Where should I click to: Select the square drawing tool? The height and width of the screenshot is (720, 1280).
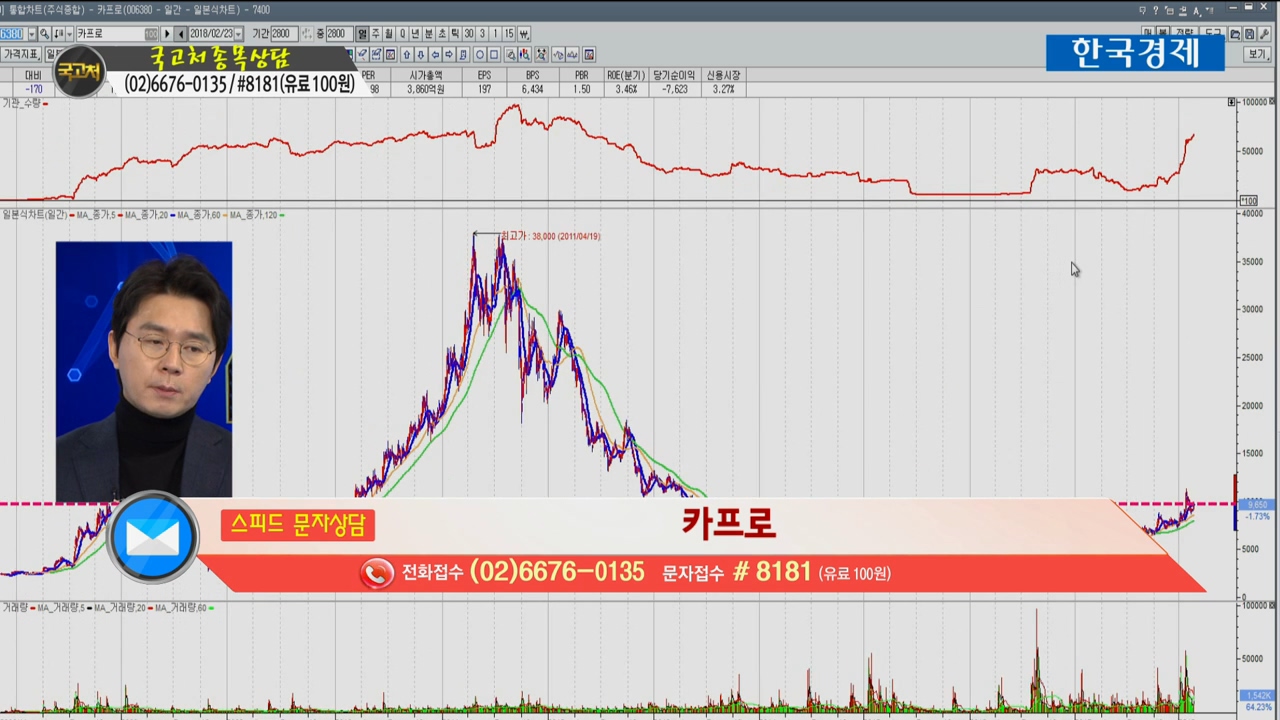click(x=494, y=54)
